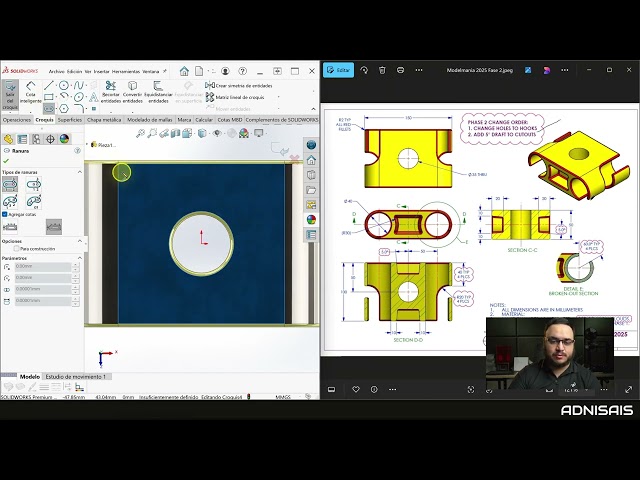Image resolution: width=640 pixels, height=480 pixels.
Task: Open the user account icon in SolidWorks
Action: [x=225, y=71]
